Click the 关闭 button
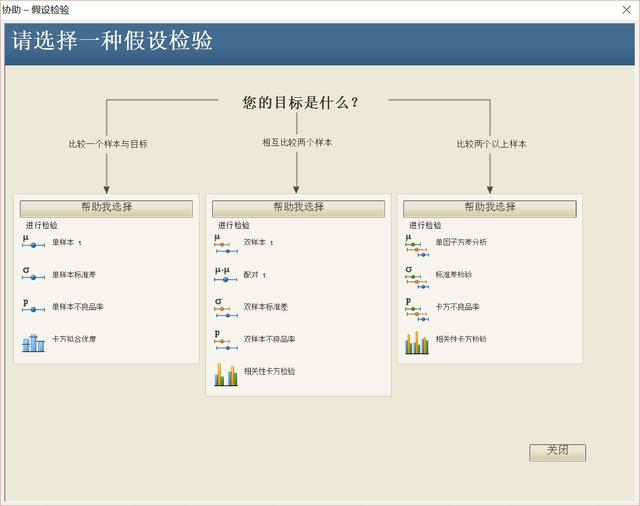 558,453
